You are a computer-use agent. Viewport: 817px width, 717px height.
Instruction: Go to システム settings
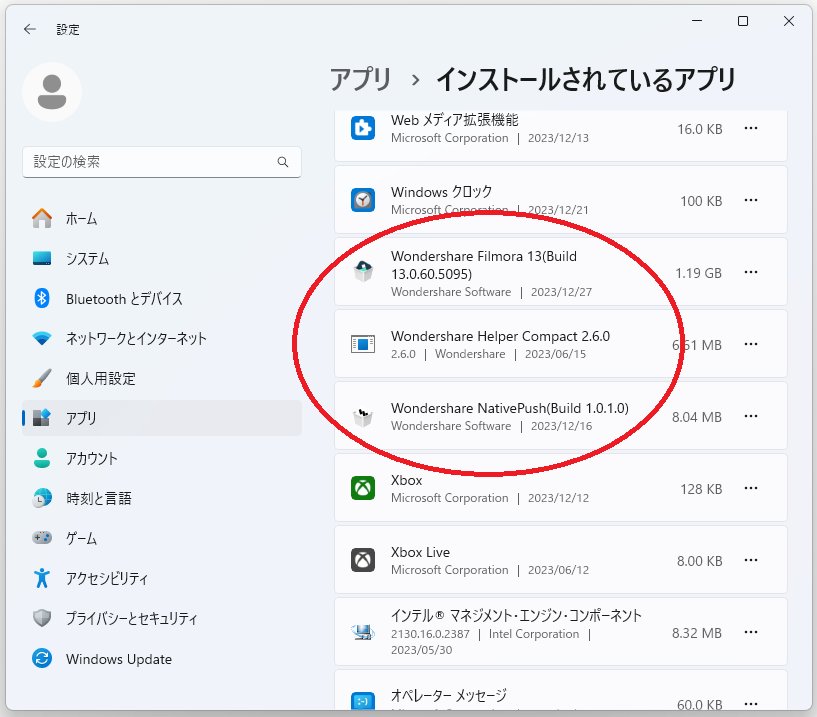[162, 259]
